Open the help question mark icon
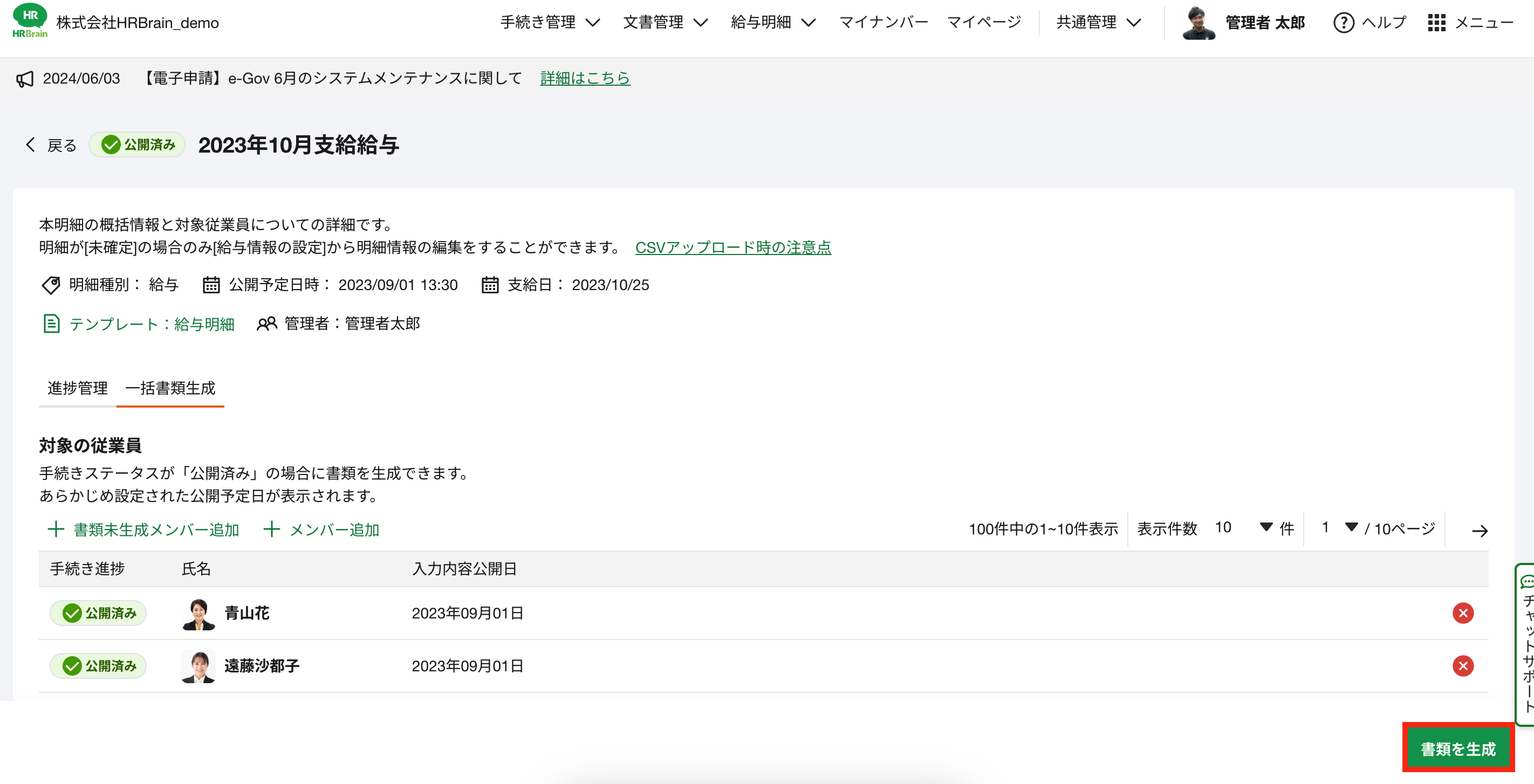This screenshot has width=1534, height=784. pyautogui.click(x=1344, y=23)
